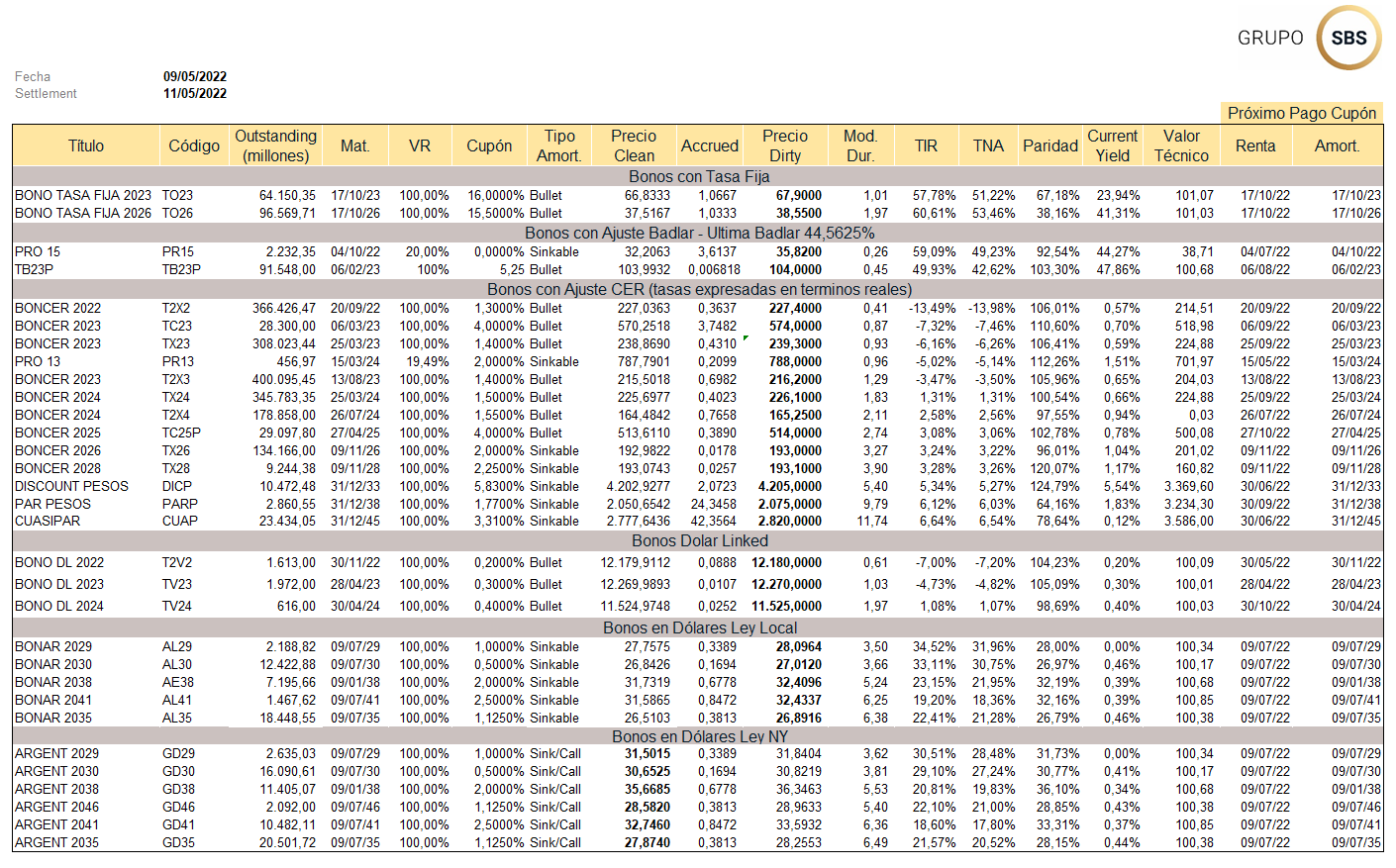Click the Bonos con Ajuste Badlar section

pos(698,233)
